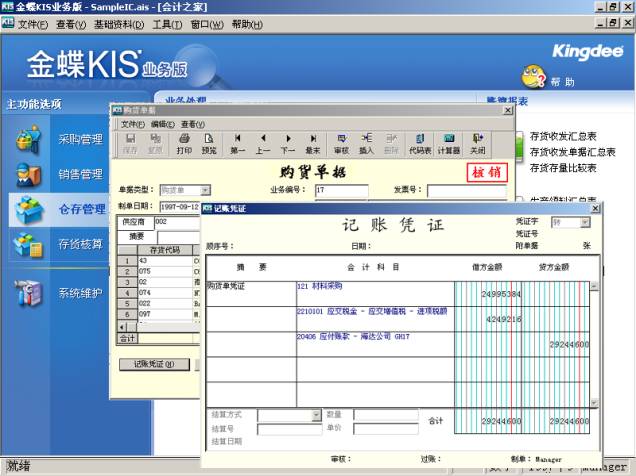Open 存货核算 module icon in sidebar
The height and width of the screenshot is (476, 636).
[x=28, y=244]
